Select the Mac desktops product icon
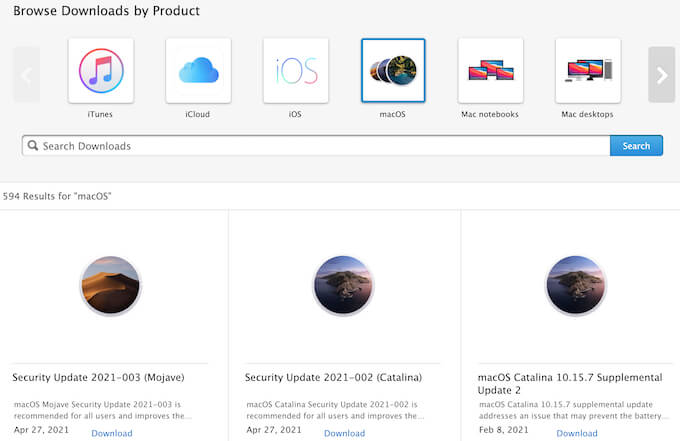680x441 pixels. pos(588,71)
